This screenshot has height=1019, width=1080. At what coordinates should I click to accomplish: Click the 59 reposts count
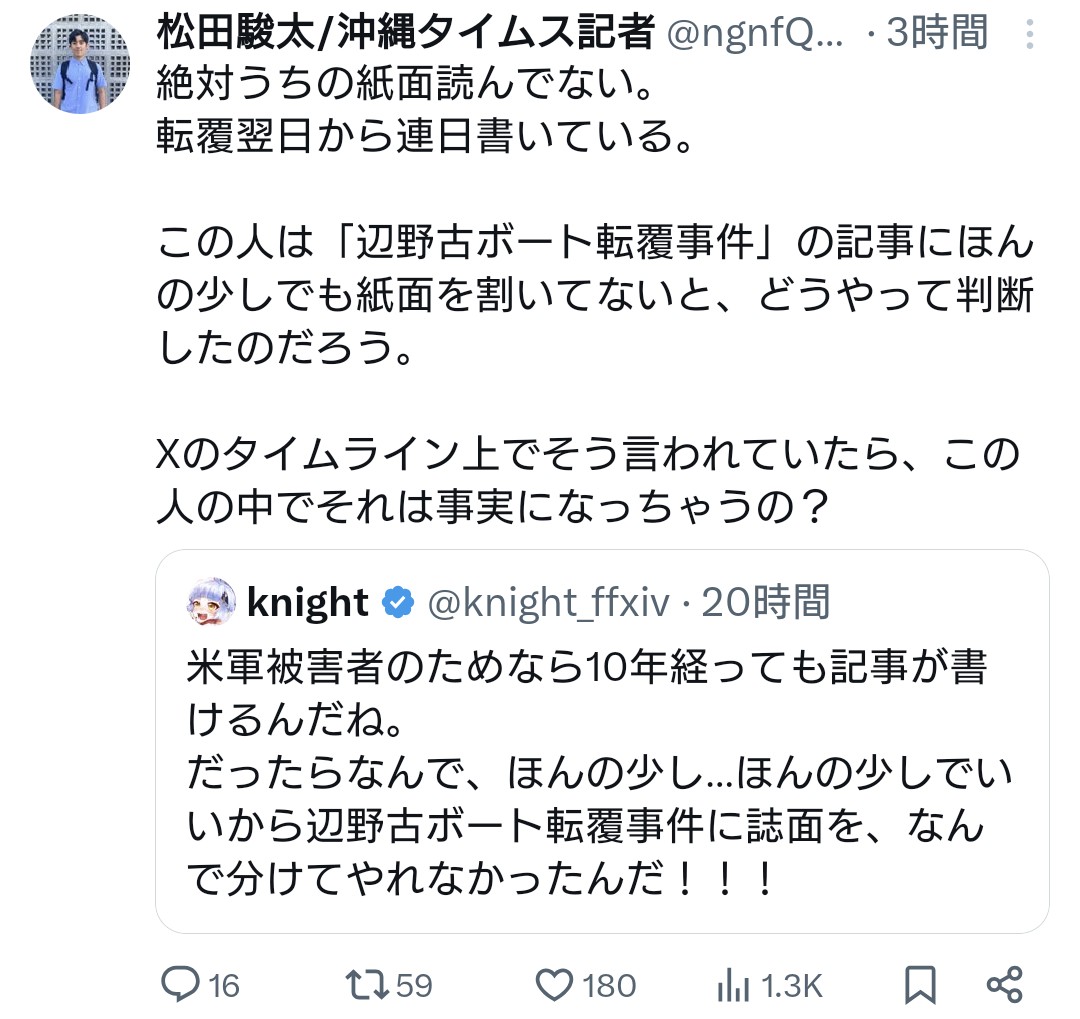click(x=414, y=986)
